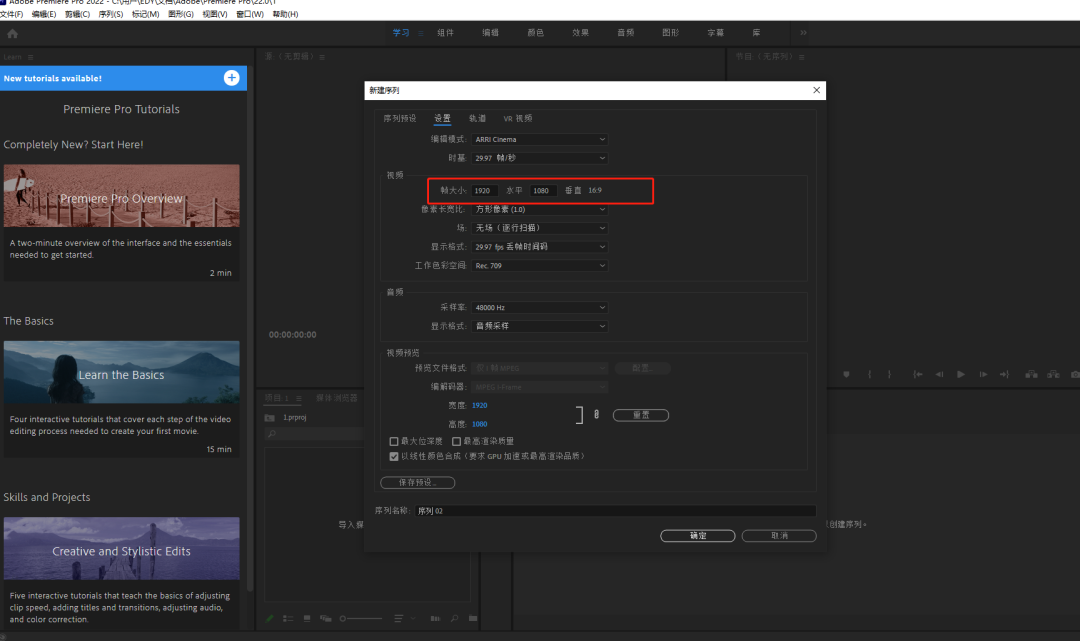Open the Project panel hamburger menu

pos(298,398)
